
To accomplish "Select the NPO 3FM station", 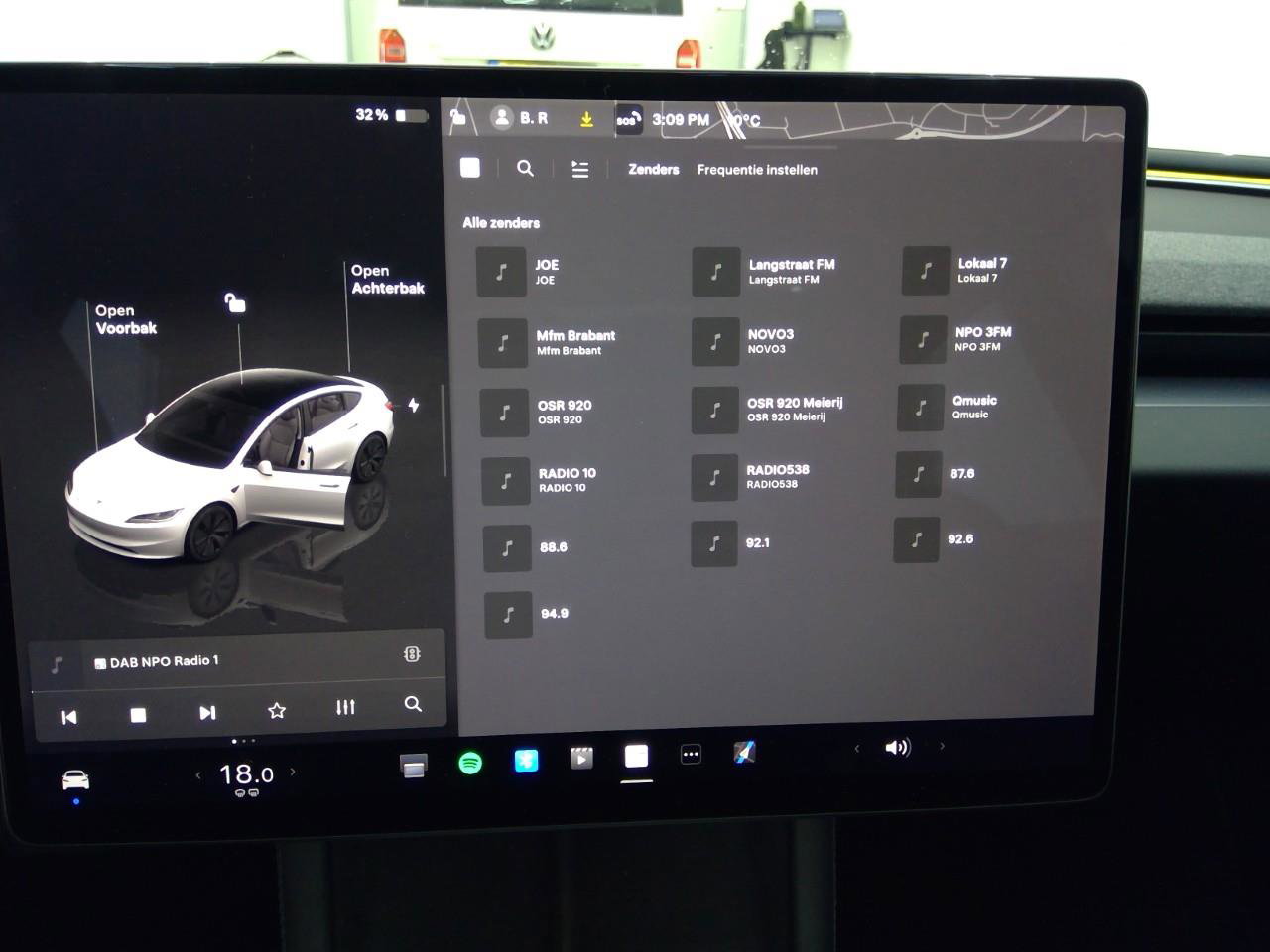I will coord(956,338).
